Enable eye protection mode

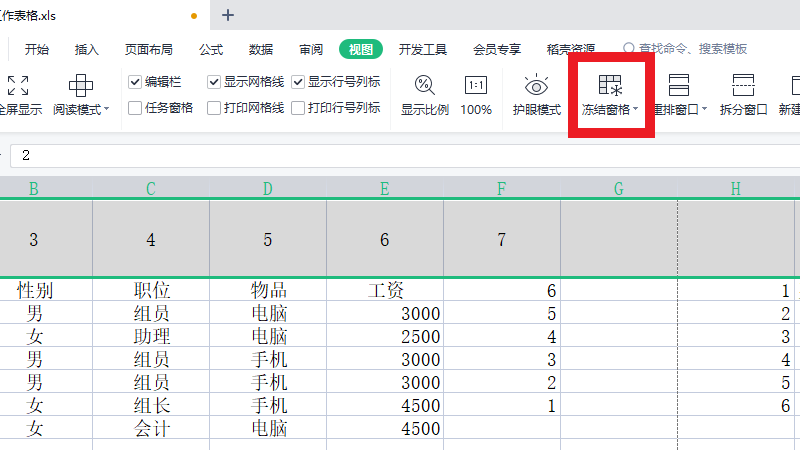(x=537, y=85)
